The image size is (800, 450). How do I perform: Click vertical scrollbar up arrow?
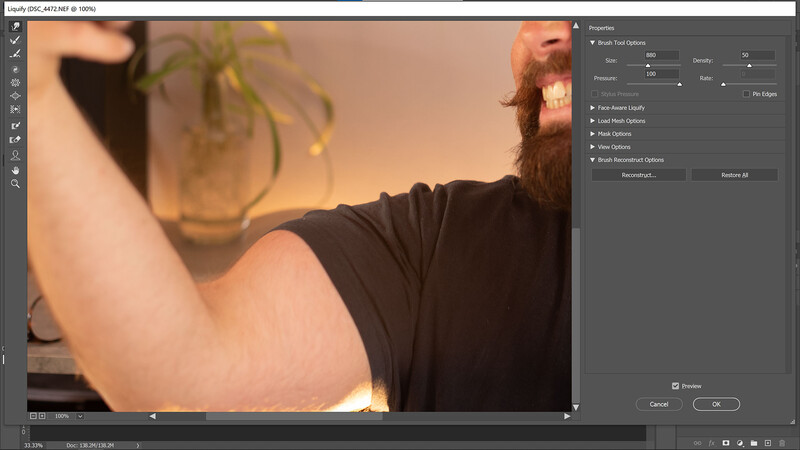tap(576, 25)
